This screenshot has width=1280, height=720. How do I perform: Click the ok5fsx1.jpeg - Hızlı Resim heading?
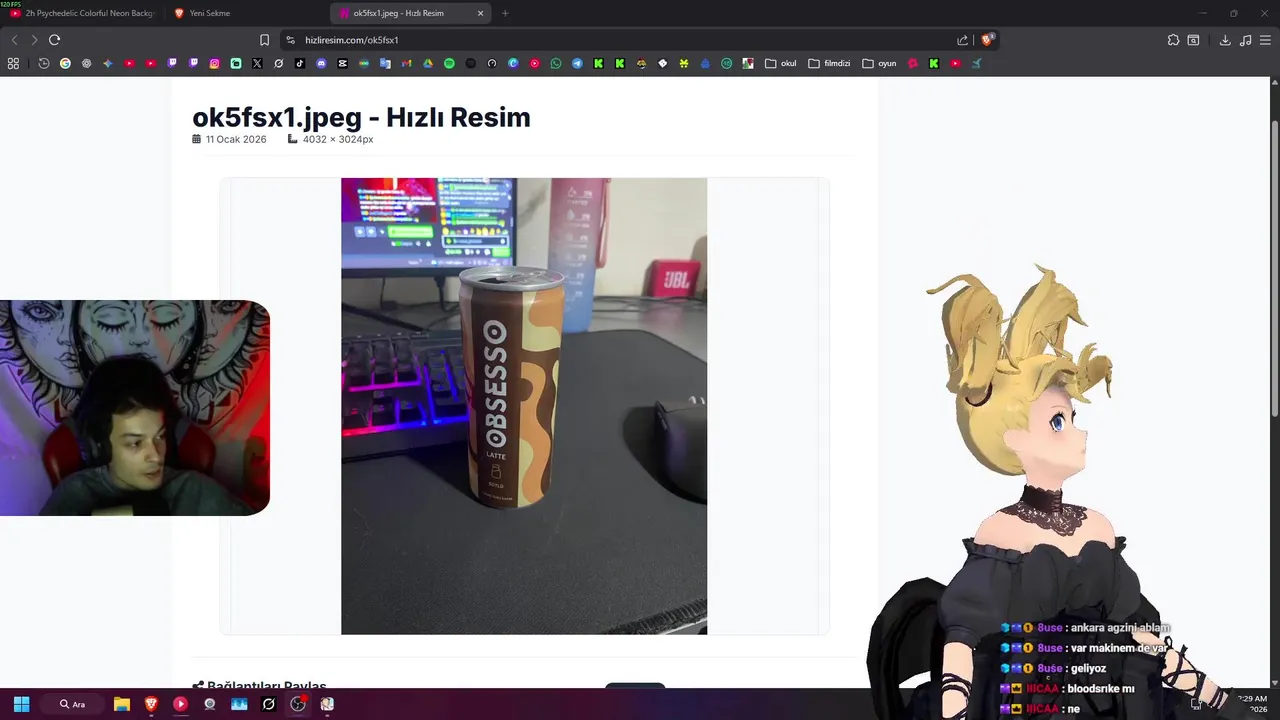pos(361,117)
